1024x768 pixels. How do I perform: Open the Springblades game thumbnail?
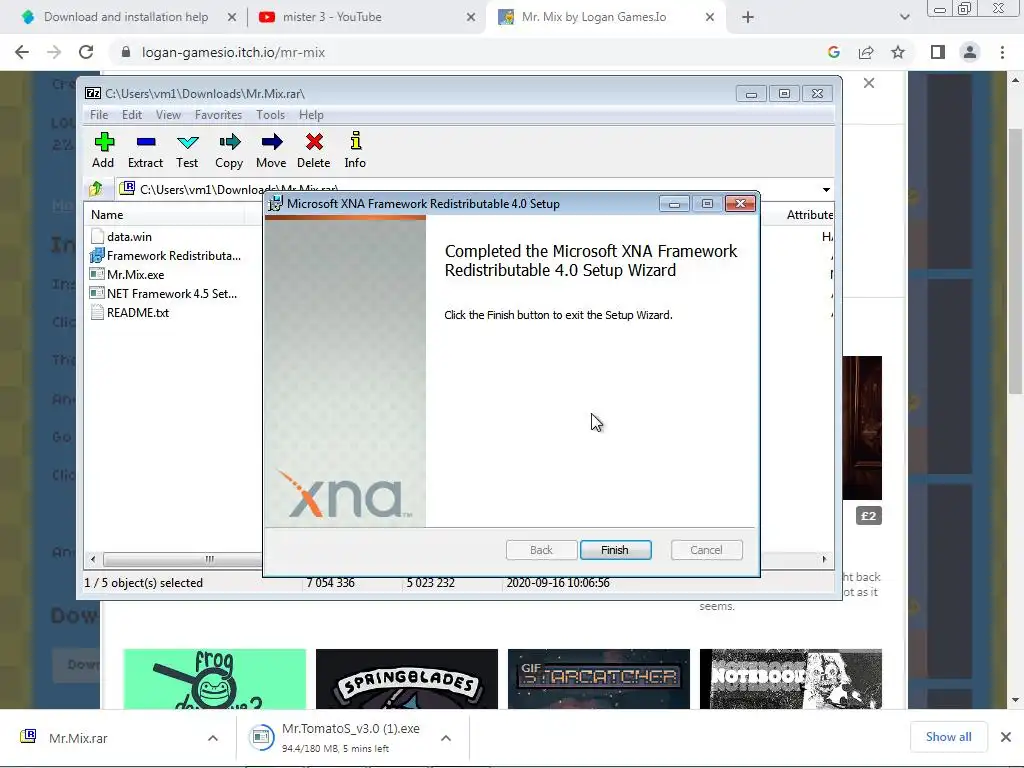point(407,679)
